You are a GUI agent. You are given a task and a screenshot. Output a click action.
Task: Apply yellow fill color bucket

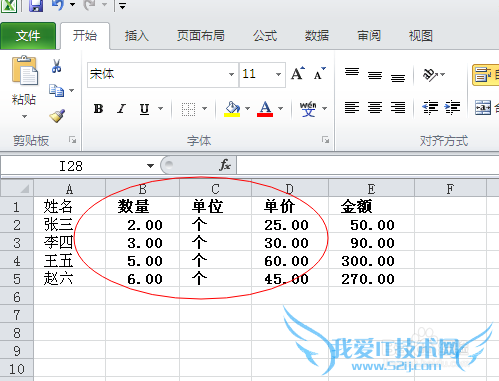232,109
